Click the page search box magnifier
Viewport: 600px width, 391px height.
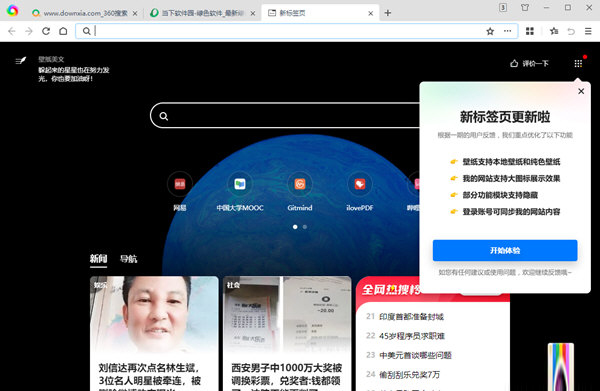coord(164,116)
